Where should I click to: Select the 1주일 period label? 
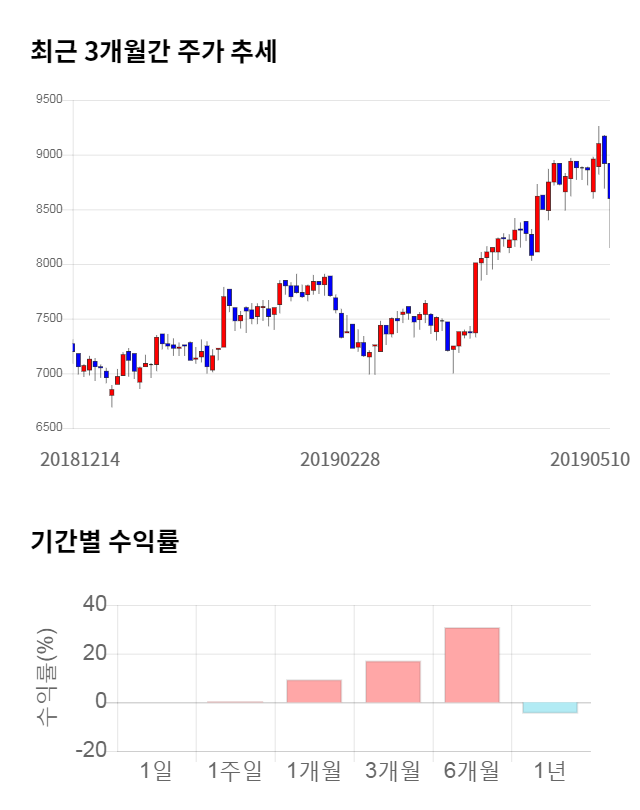(235, 771)
